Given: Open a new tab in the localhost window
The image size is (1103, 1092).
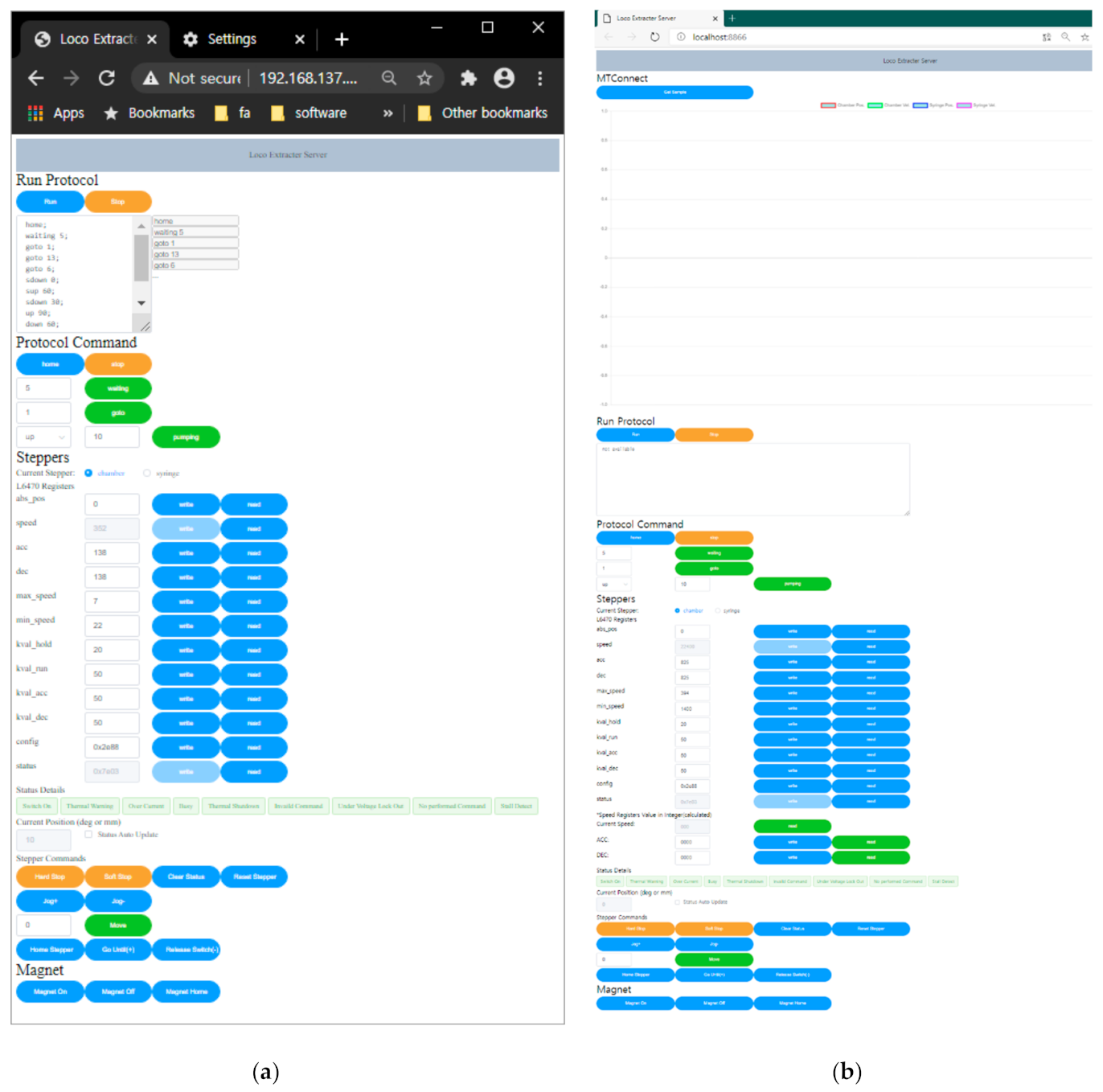Looking at the screenshot, I should click(x=732, y=18).
